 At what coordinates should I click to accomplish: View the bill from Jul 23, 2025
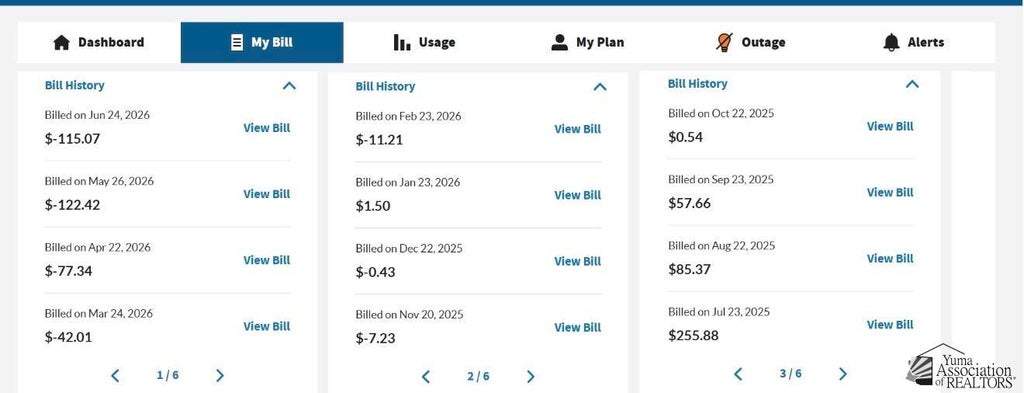(x=890, y=324)
